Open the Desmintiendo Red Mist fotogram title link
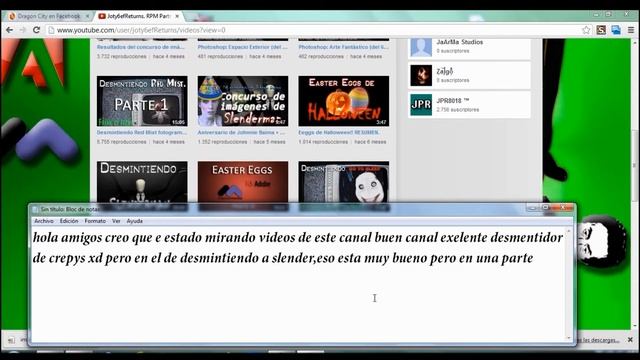The image size is (640, 360). coord(142,133)
